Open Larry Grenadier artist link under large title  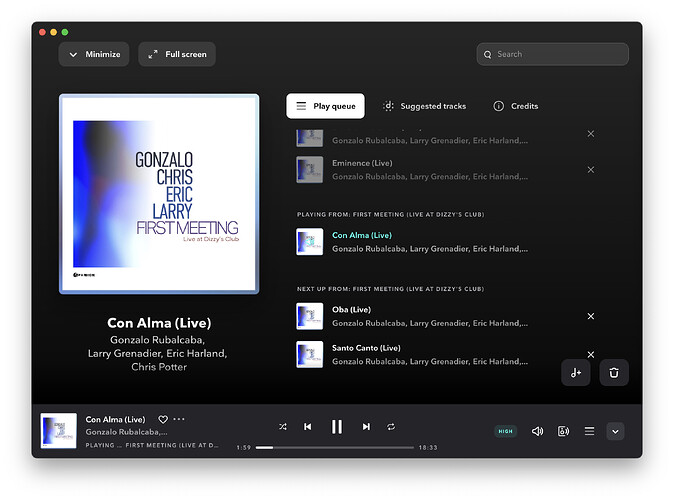point(125,353)
